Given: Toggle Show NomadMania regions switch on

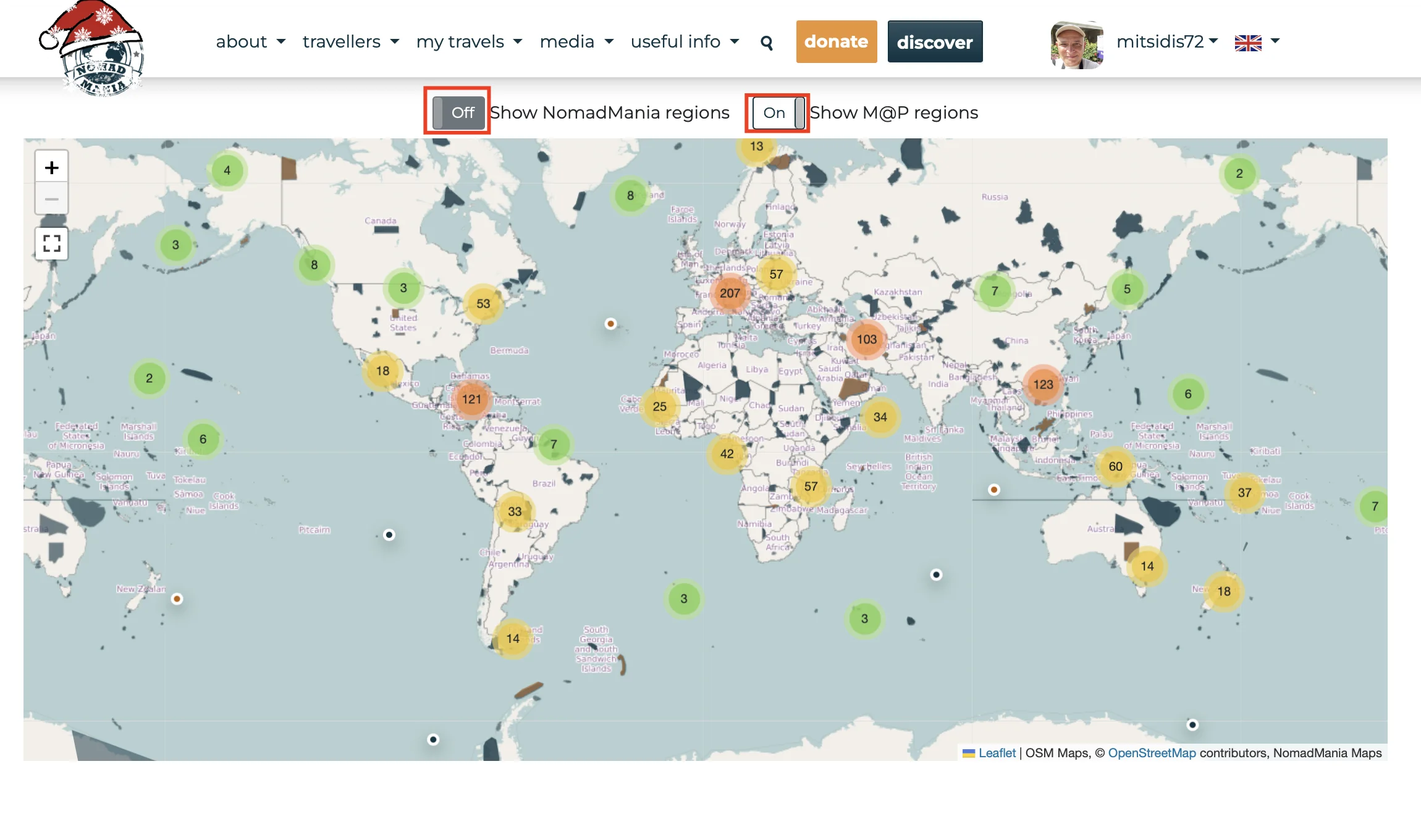Looking at the screenshot, I should point(458,112).
